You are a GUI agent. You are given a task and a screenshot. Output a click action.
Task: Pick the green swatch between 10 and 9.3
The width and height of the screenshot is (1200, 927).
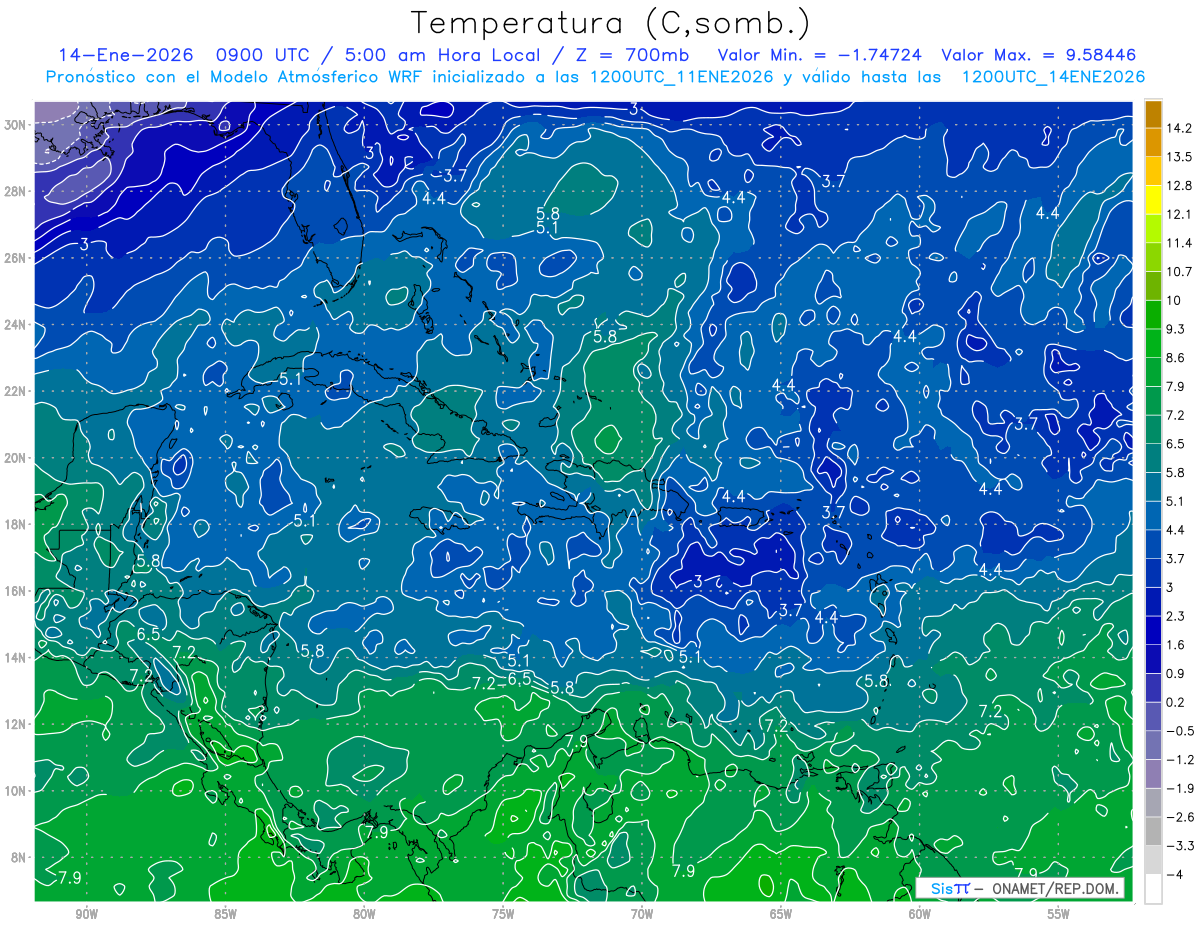pyautogui.click(x=1153, y=315)
